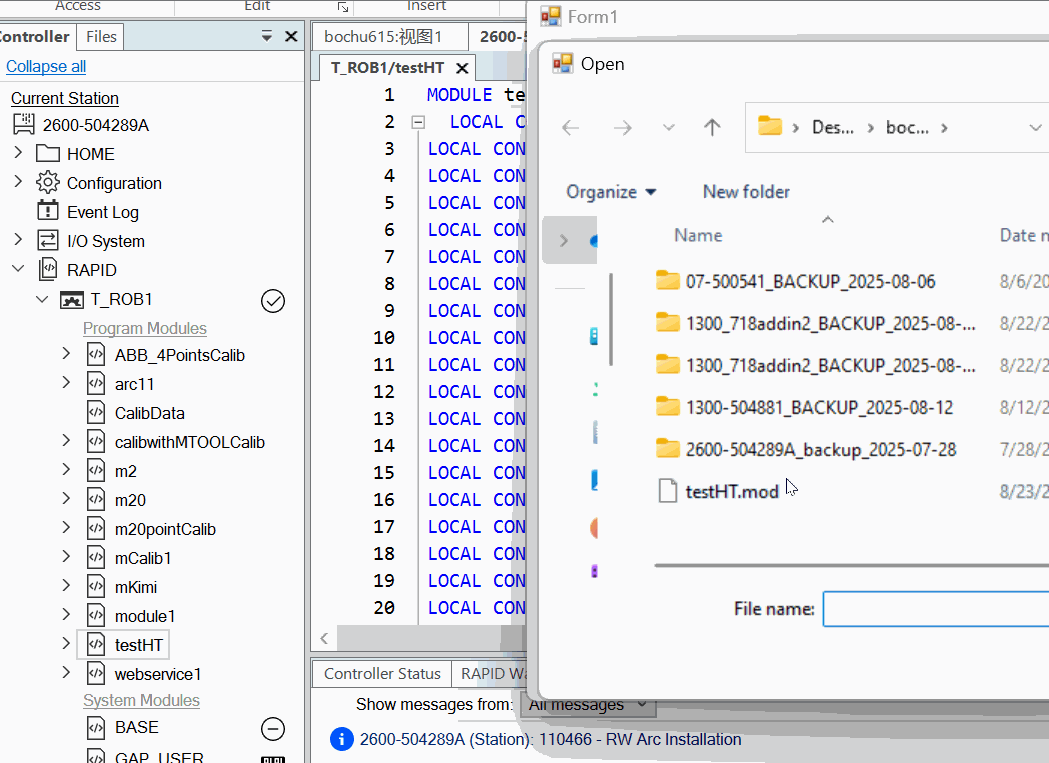Viewport: 1049px width, 763px height.
Task: Select 1300-504881_BACKUP_2025-08-12 folder
Action: tap(819, 407)
